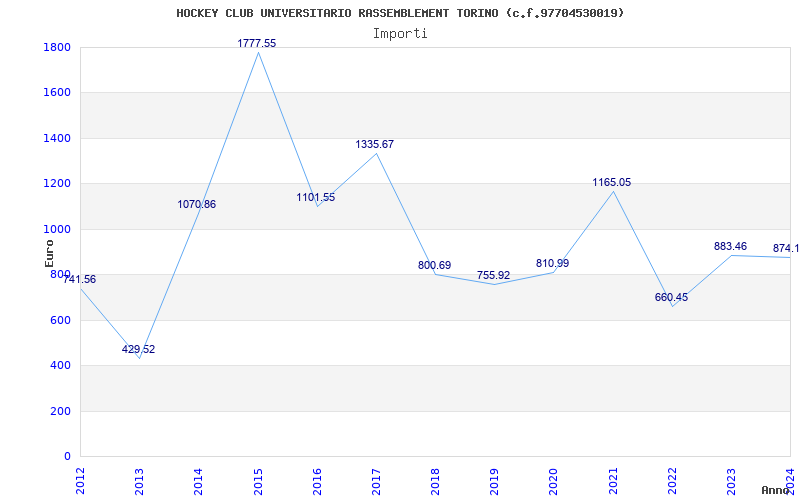Select the 2018 x-axis year label
Image resolution: width=800 pixels, height=500 pixels.
coord(435,481)
